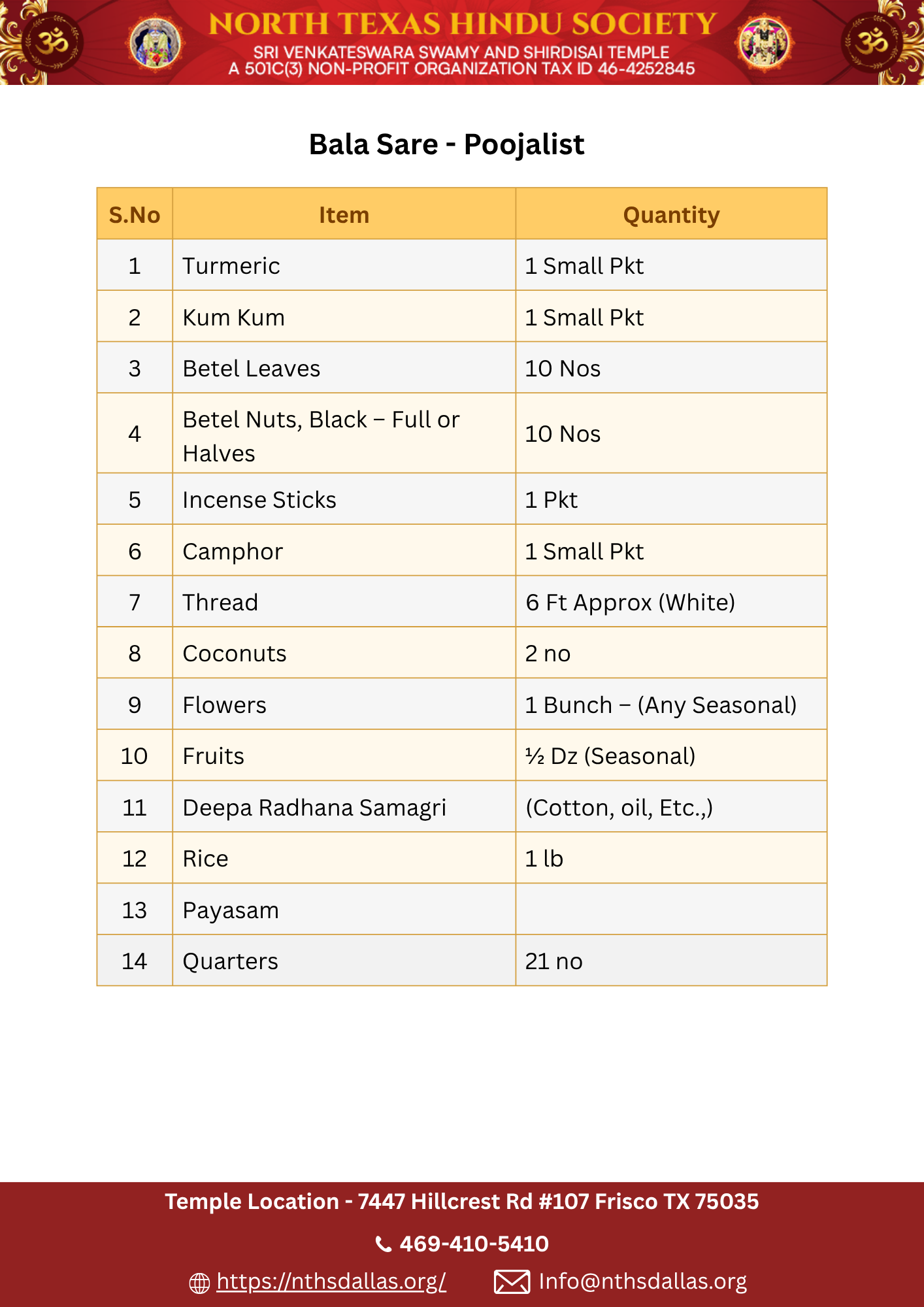This screenshot has height=1307, width=924.
Task: Click the Info@nthsdallas.org email address
Action: coord(642,1281)
